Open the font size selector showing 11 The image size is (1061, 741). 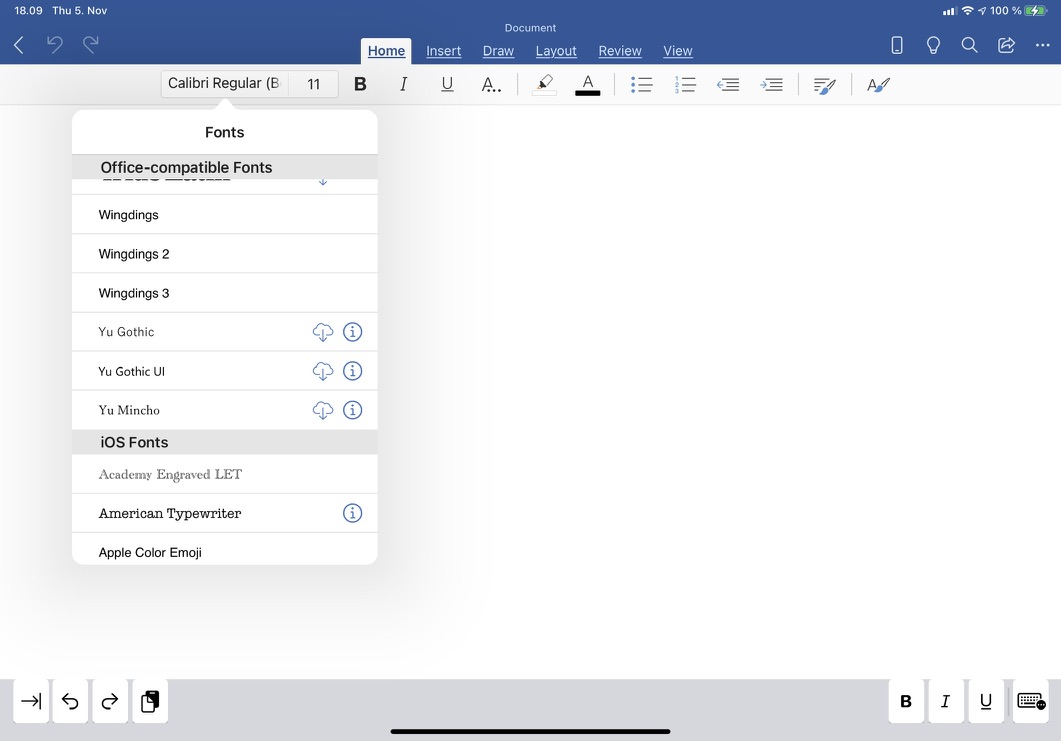point(313,84)
